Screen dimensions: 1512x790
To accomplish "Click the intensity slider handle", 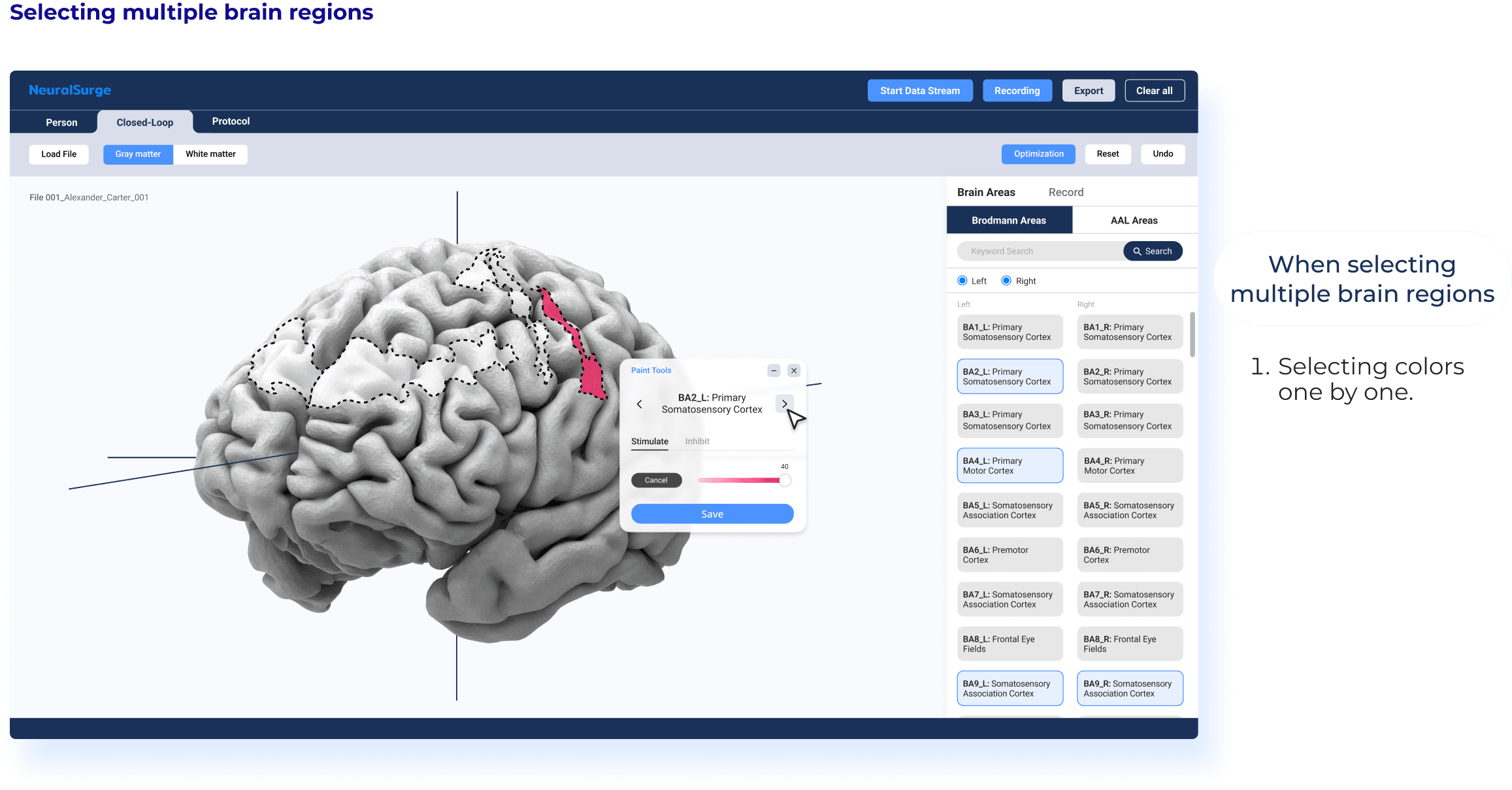I will [785, 480].
